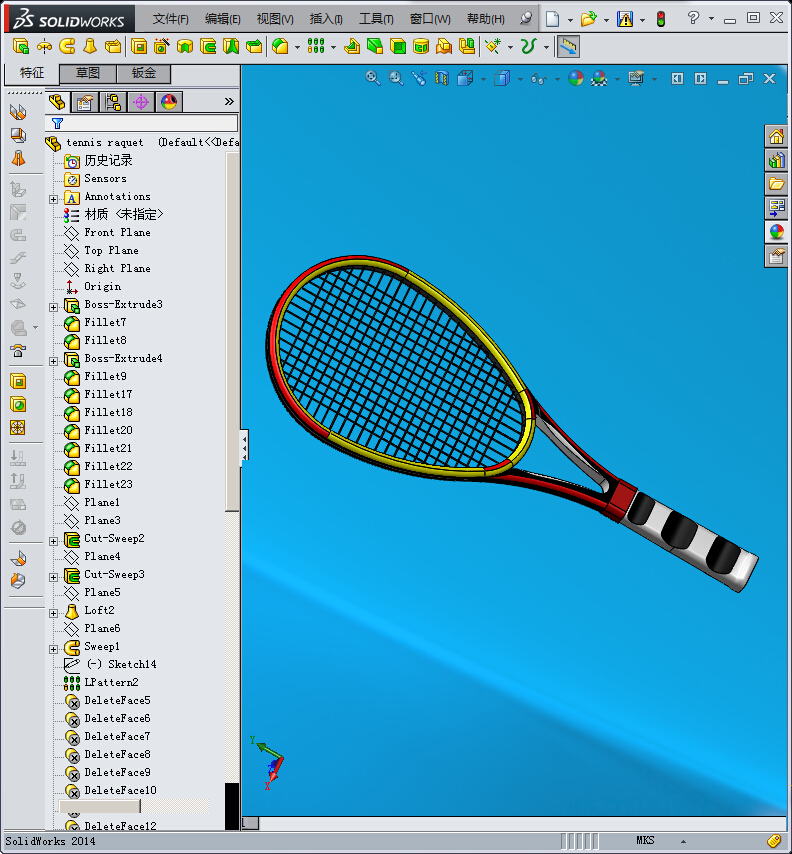Open Custom Properties task pane
The width and height of the screenshot is (792, 854).
click(x=776, y=255)
